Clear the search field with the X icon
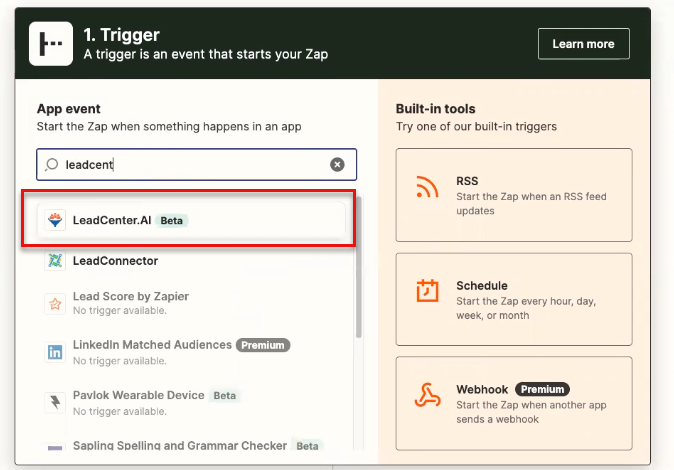This screenshot has width=674, height=470. (x=337, y=164)
